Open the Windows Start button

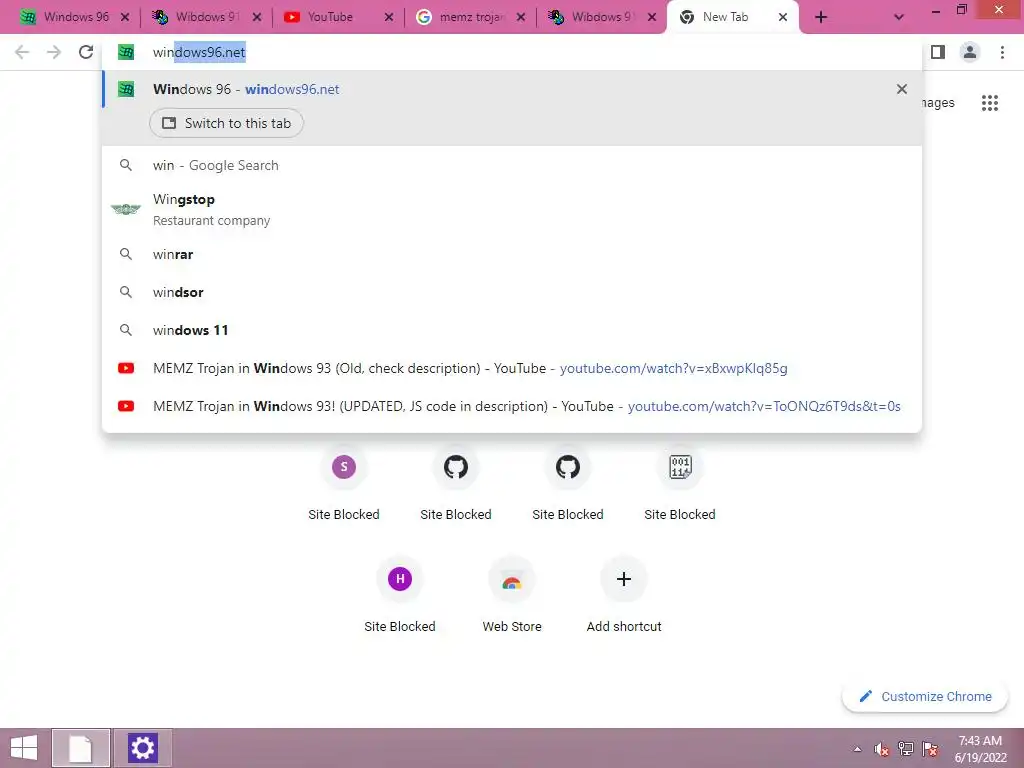[24, 748]
